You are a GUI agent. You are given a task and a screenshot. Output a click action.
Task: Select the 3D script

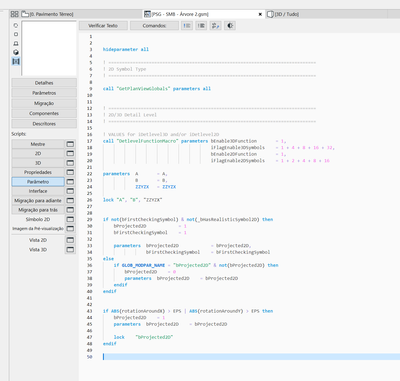[x=38, y=163]
